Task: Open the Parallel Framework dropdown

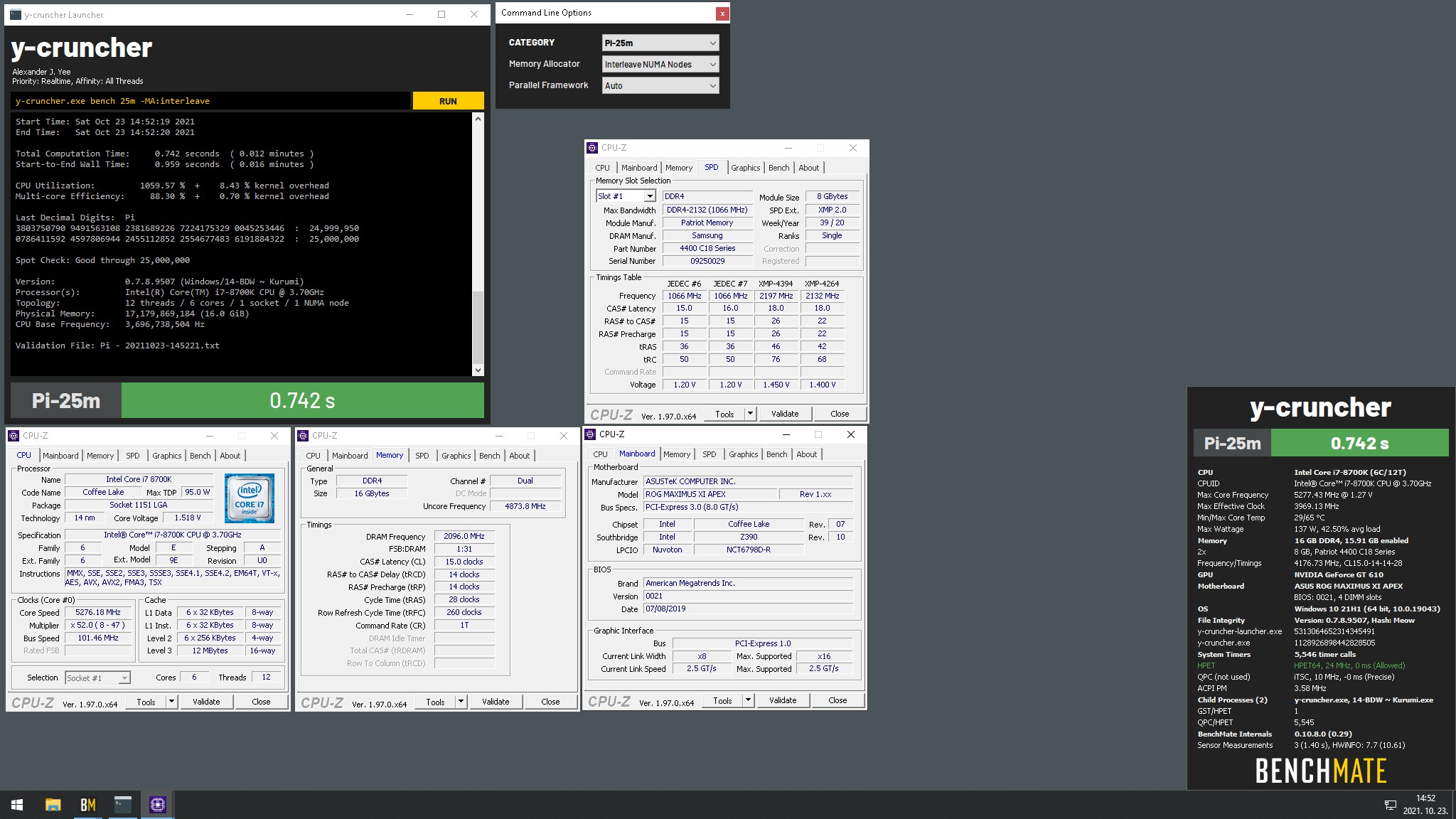Action: pyautogui.click(x=660, y=85)
